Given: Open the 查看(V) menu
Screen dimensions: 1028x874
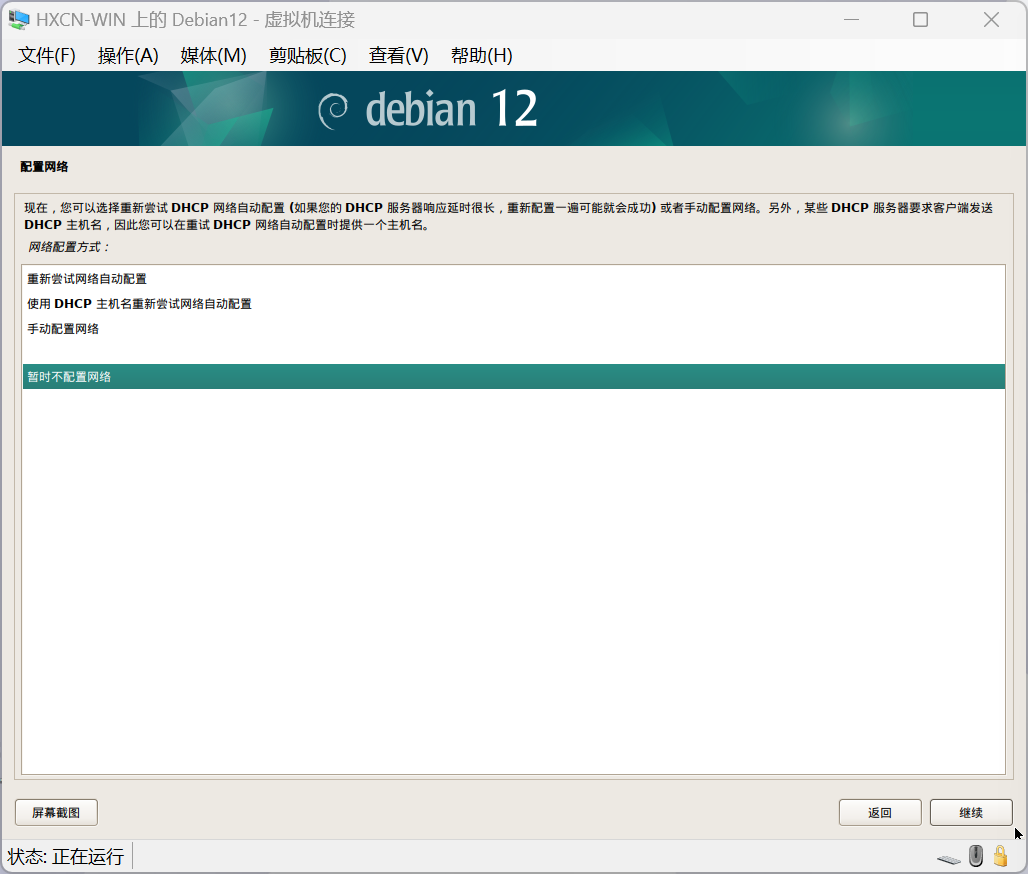Looking at the screenshot, I should pyautogui.click(x=399, y=56).
